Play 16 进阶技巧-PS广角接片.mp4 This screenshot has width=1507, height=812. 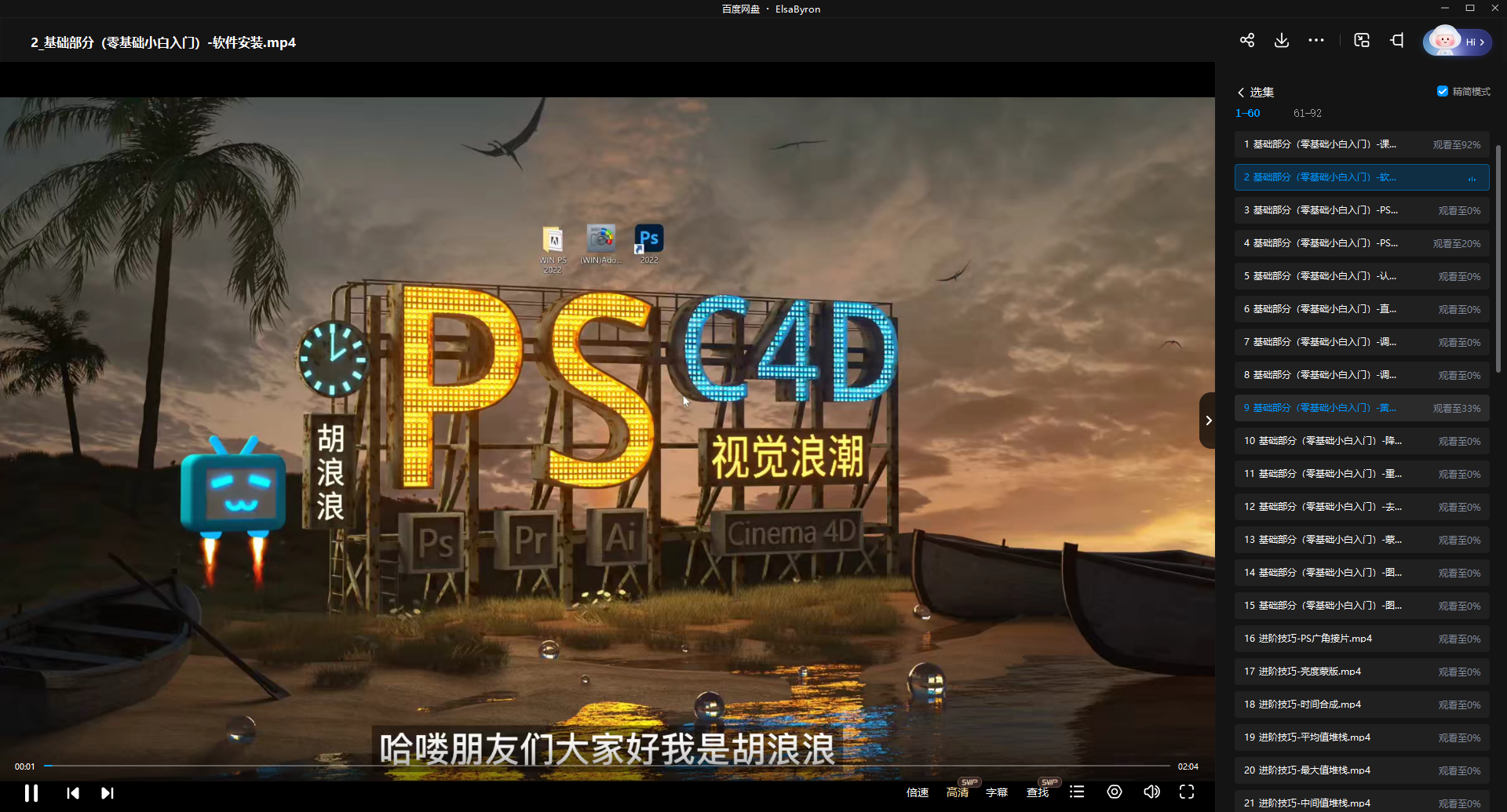(x=1362, y=639)
